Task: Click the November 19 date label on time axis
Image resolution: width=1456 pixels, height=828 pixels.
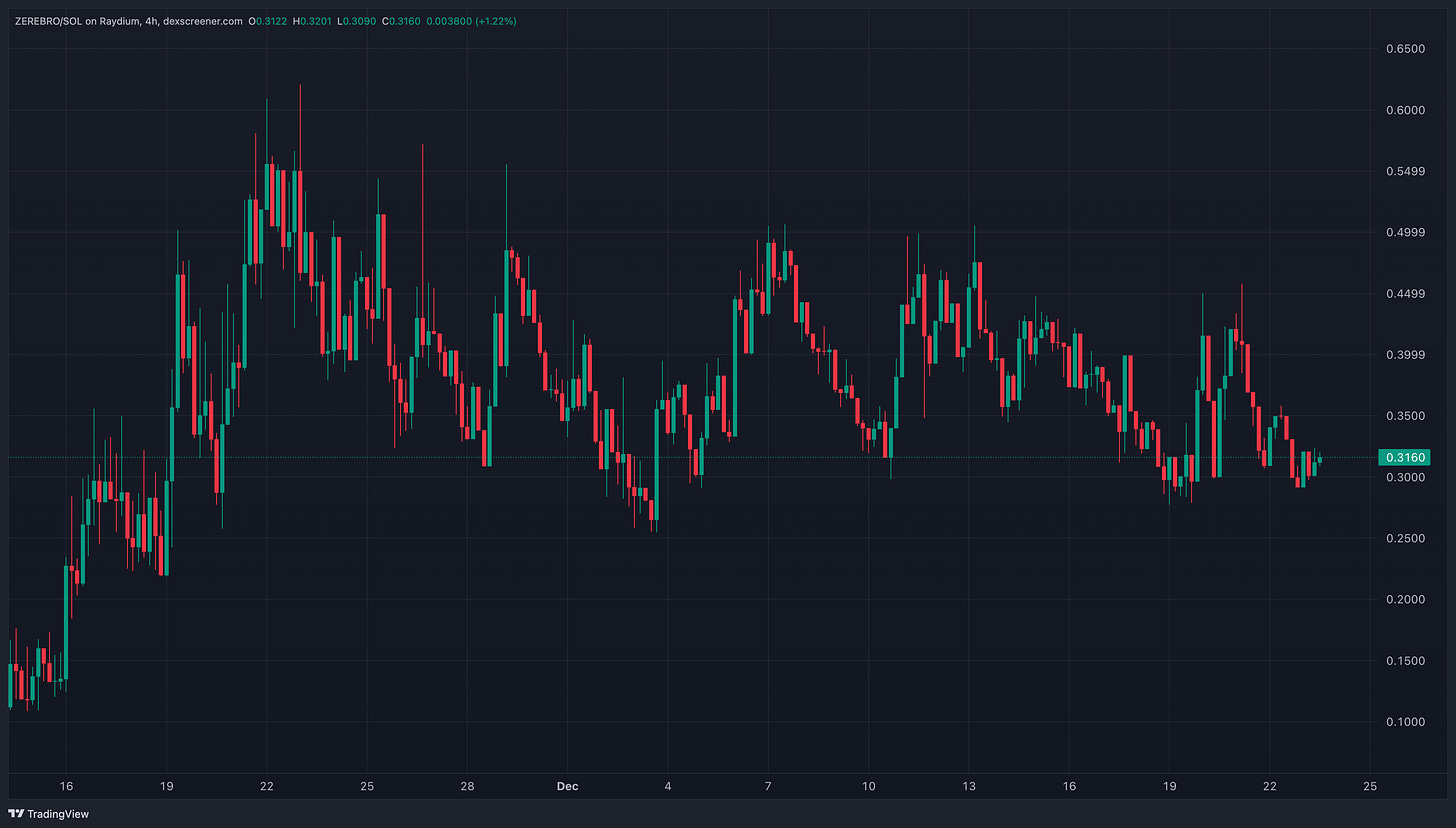Action: tap(166, 787)
